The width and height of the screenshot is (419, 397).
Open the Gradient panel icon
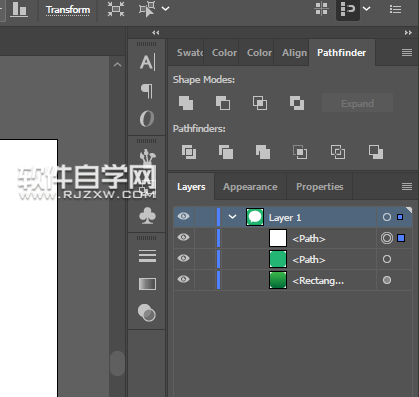(147, 284)
